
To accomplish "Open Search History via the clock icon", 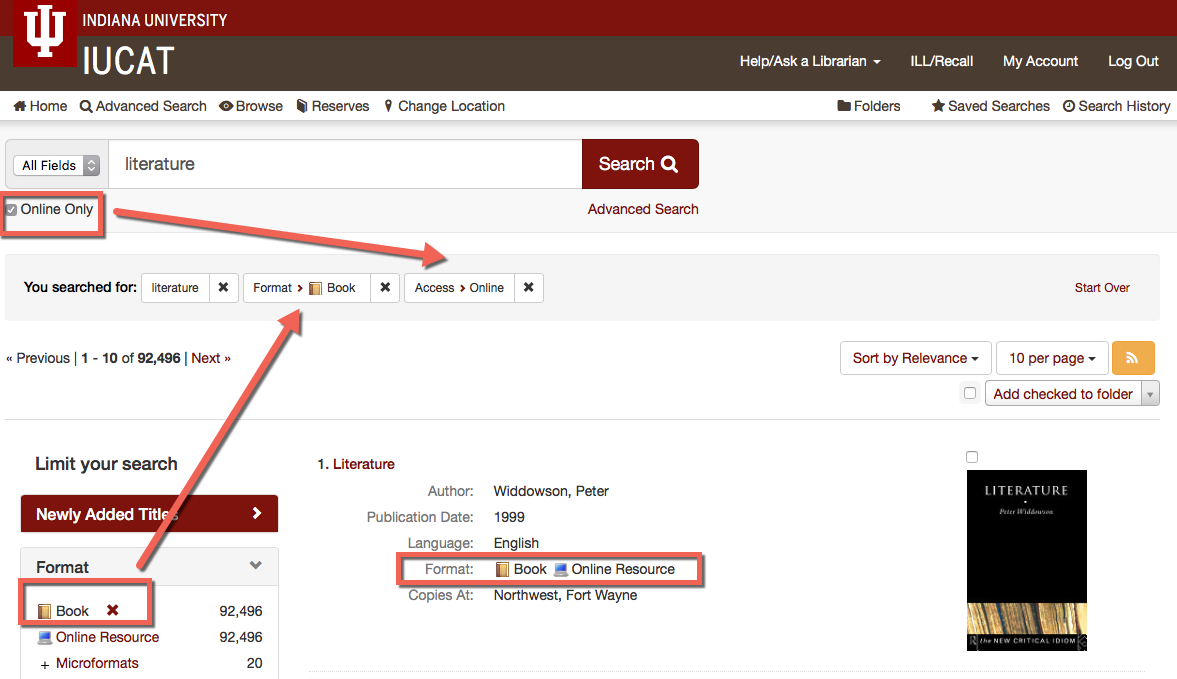I will (x=1069, y=105).
